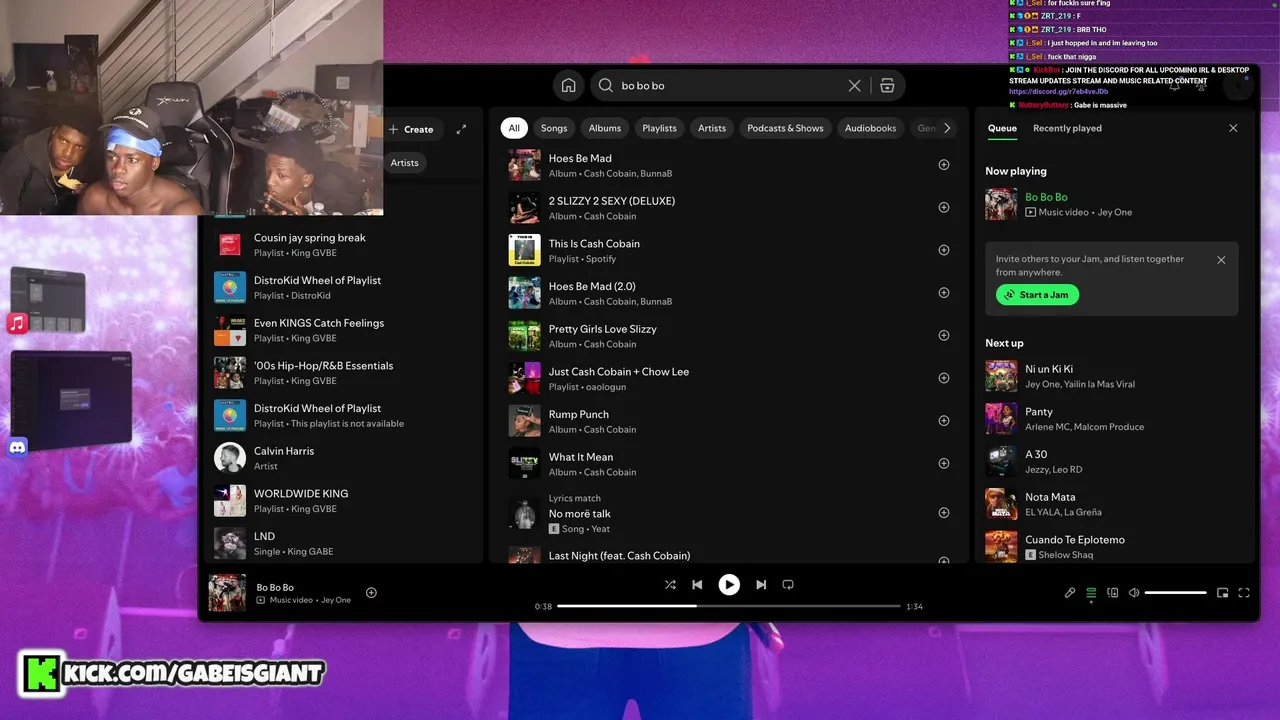Add Pretty Girls Love Slizzy to library

943,336
